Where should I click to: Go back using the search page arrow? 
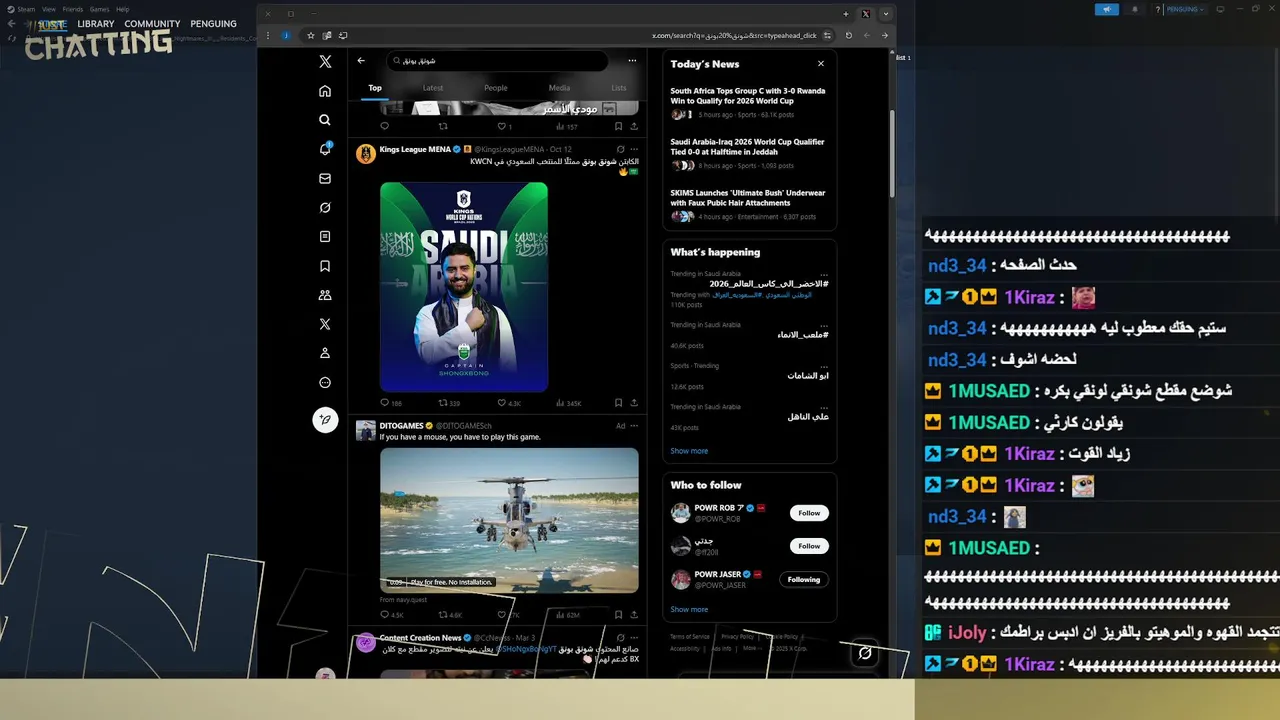[361, 61]
